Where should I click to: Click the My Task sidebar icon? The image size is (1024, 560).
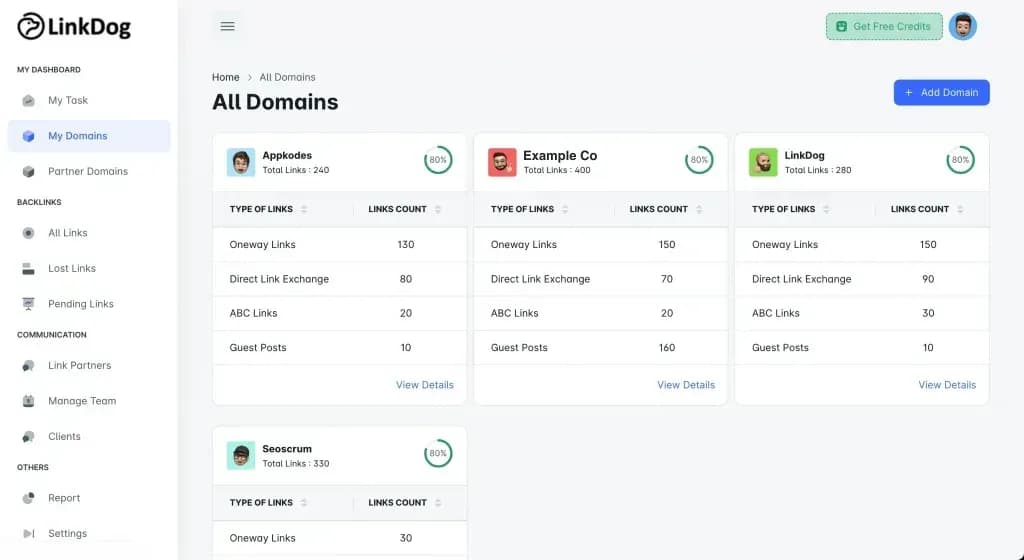pyautogui.click(x=28, y=101)
